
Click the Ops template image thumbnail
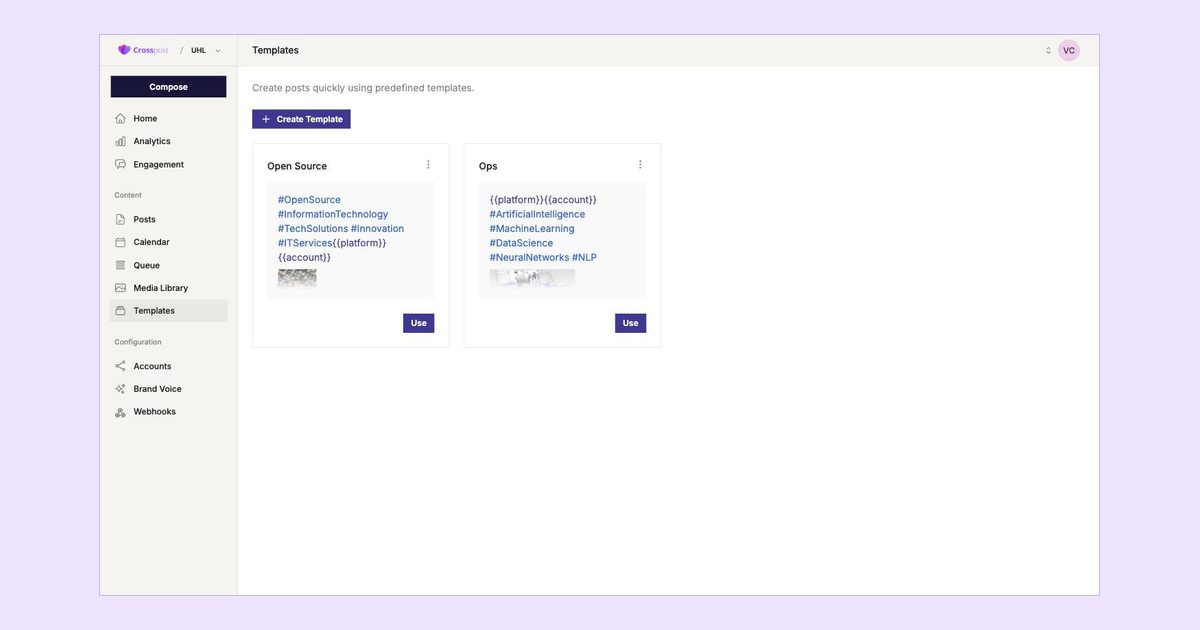532,279
